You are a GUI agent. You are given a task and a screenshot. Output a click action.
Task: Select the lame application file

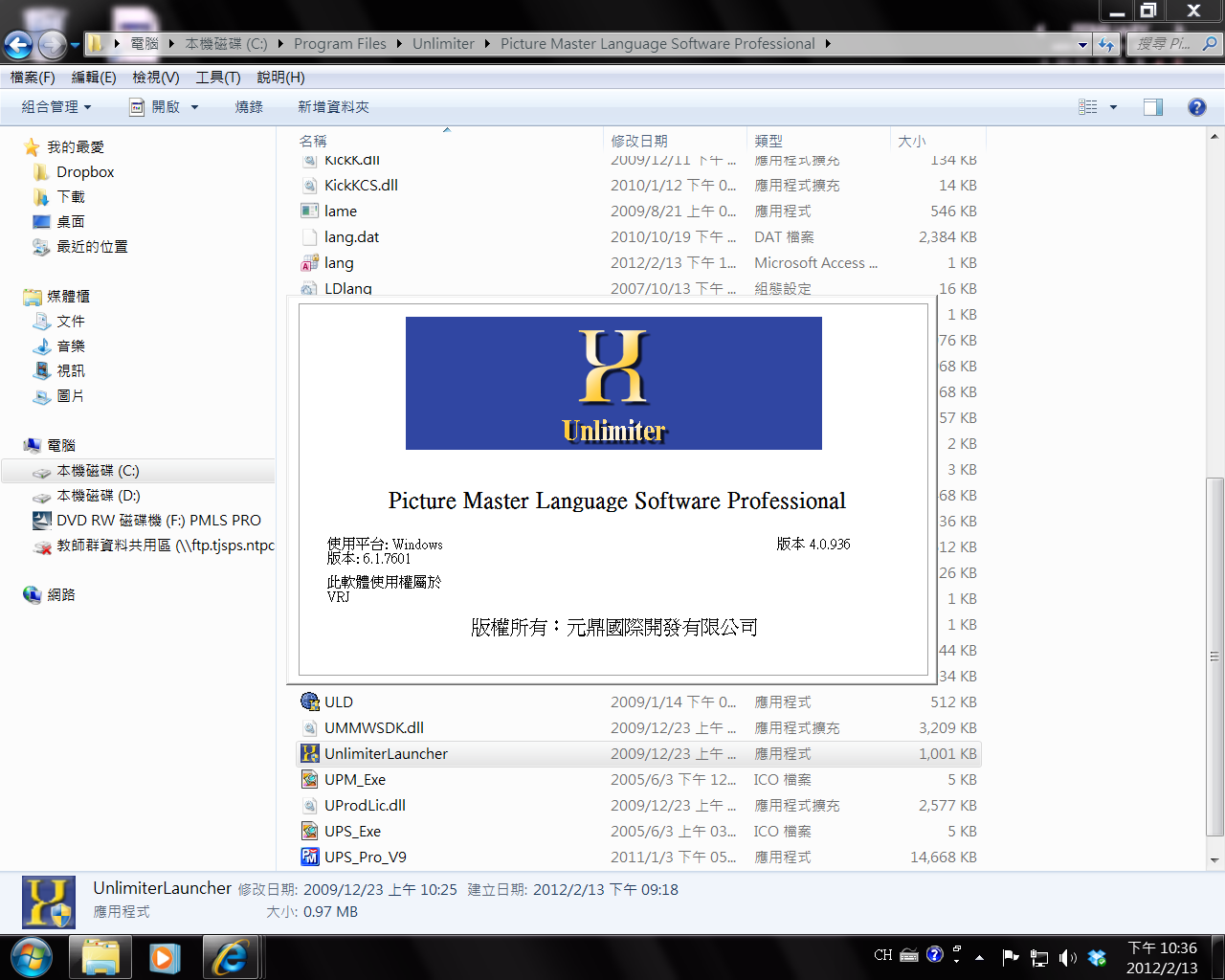pos(639,212)
